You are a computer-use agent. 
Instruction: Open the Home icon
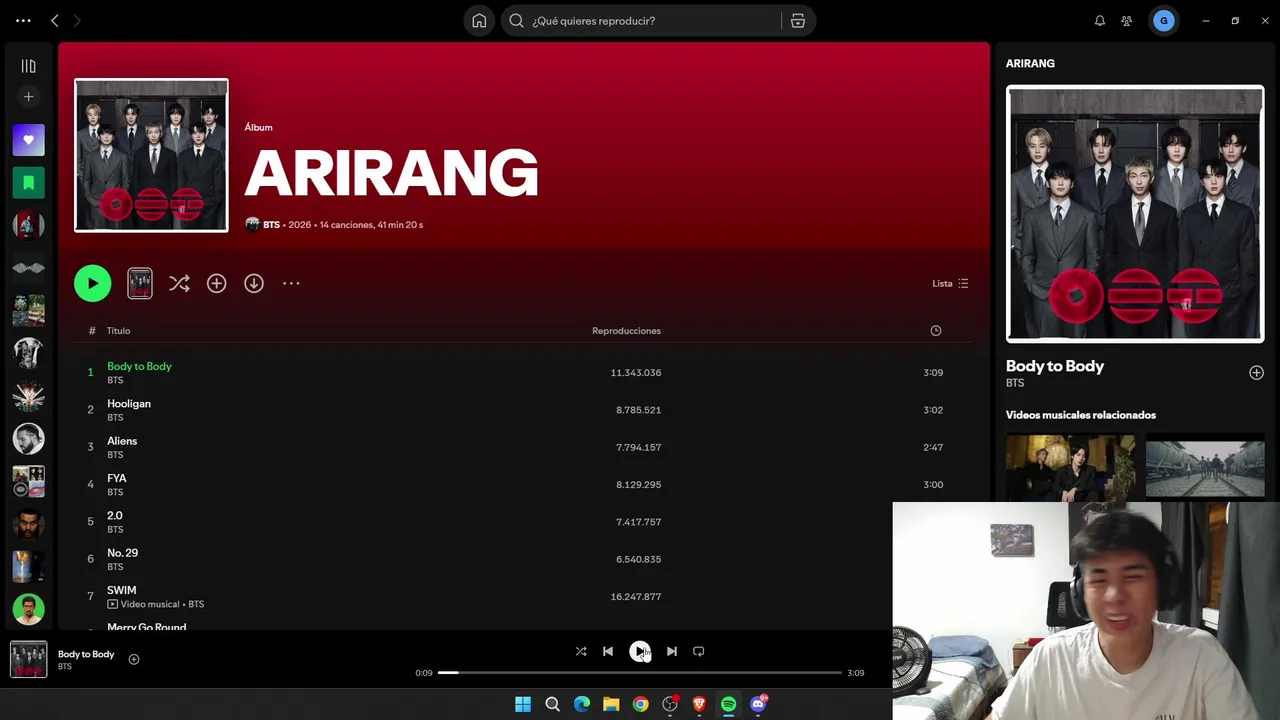(479, 21)
